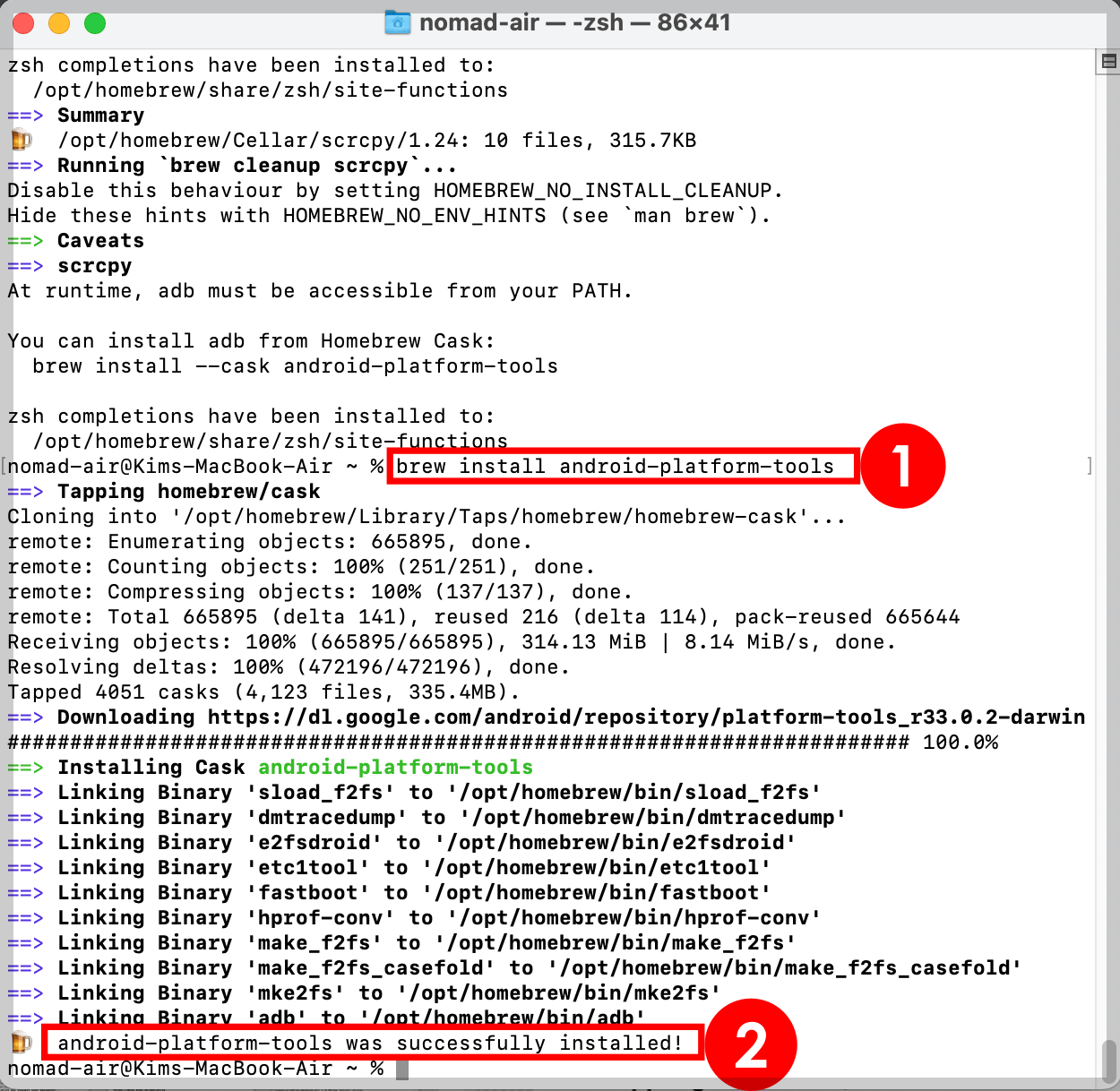Click the "Linking Binary 'etc1tool'" line
This screenshot has width=1120, height=1091.
390,868
